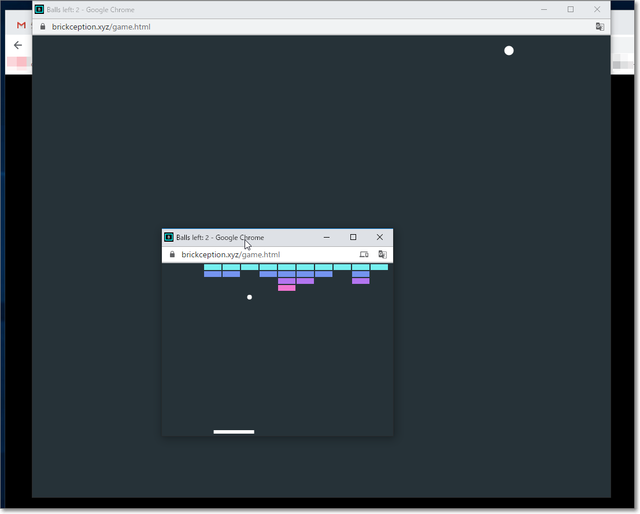Screen dimensions: 640x514
Task: Click the back arrow in the background browser
Action: tap(18, 45)
